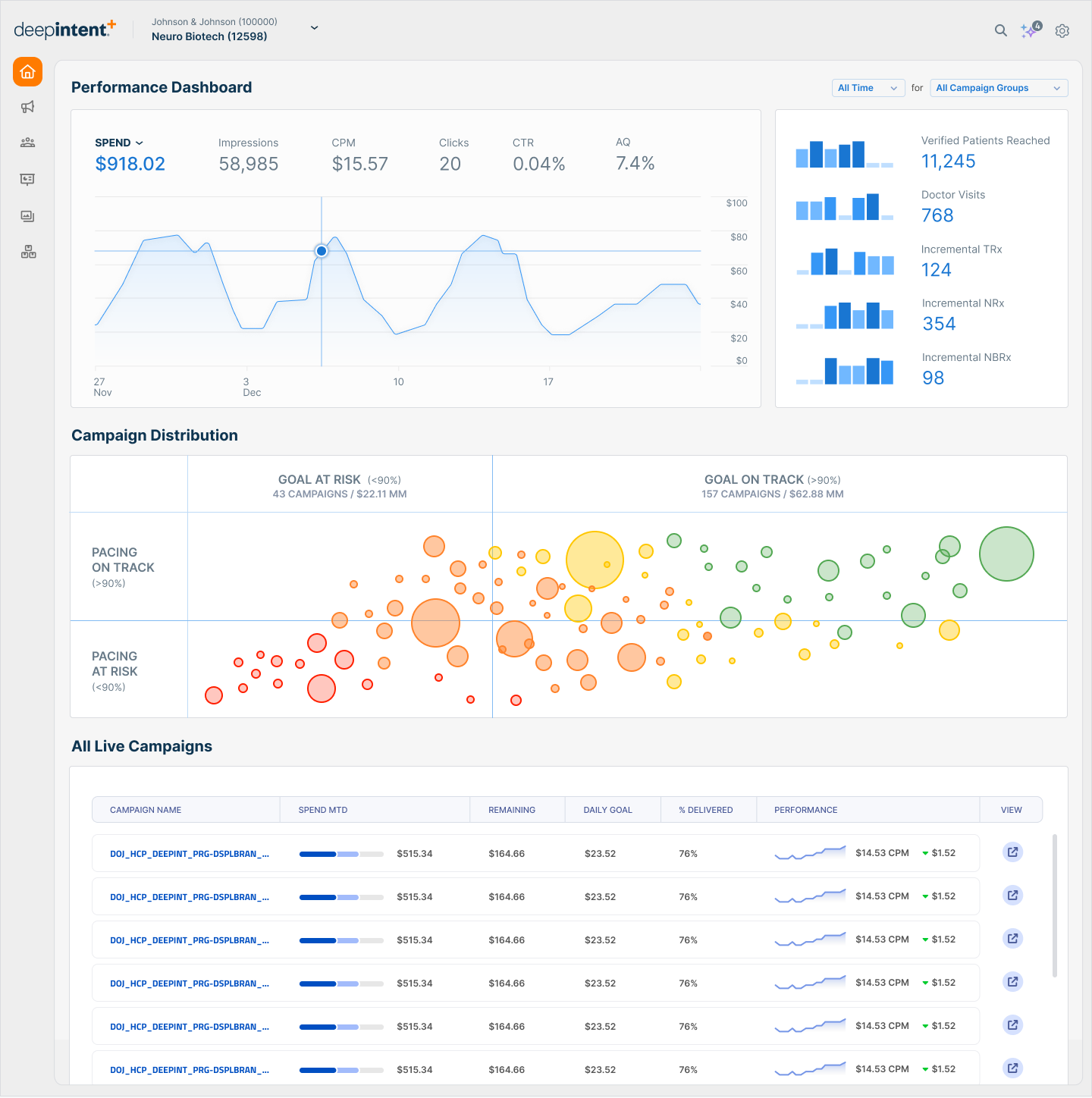Click the % DELIVERED column header
Image resolution: width=1092 pixels, height=1098 pixels.
point(705,810)
